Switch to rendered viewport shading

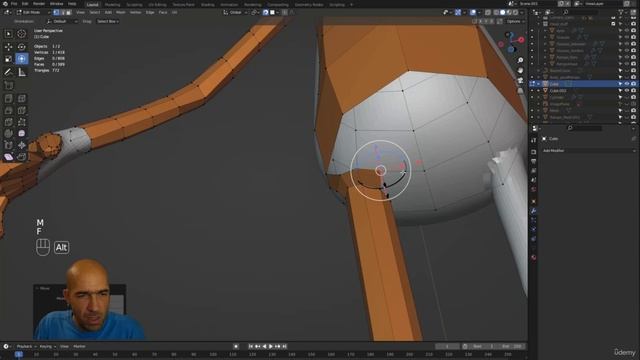(x=515, y=13)
